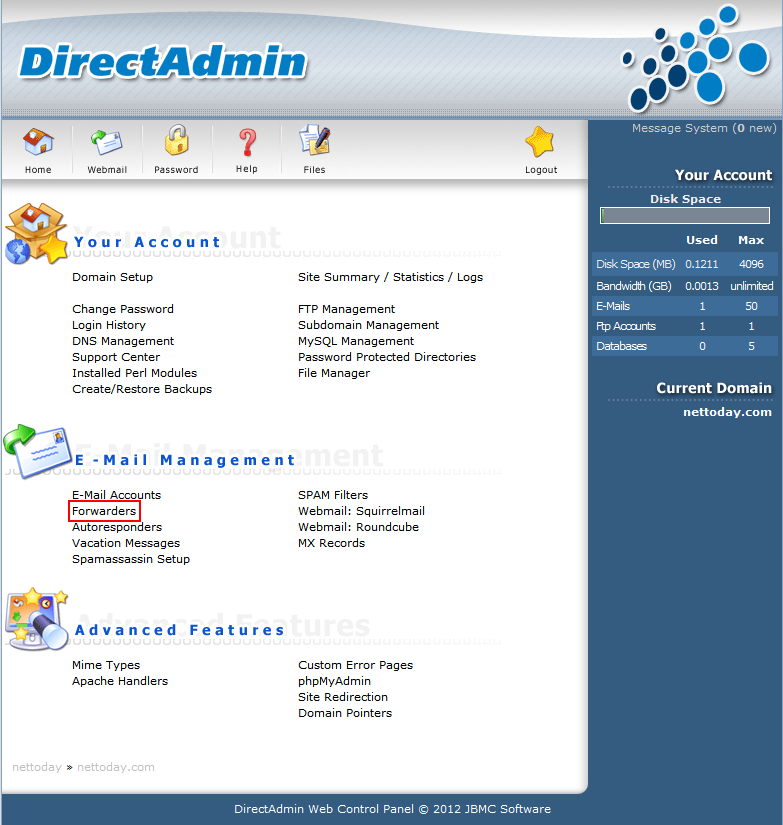Go to Change Password link
This screenshot has height=825, width=783.
click(x=123, y=309)
